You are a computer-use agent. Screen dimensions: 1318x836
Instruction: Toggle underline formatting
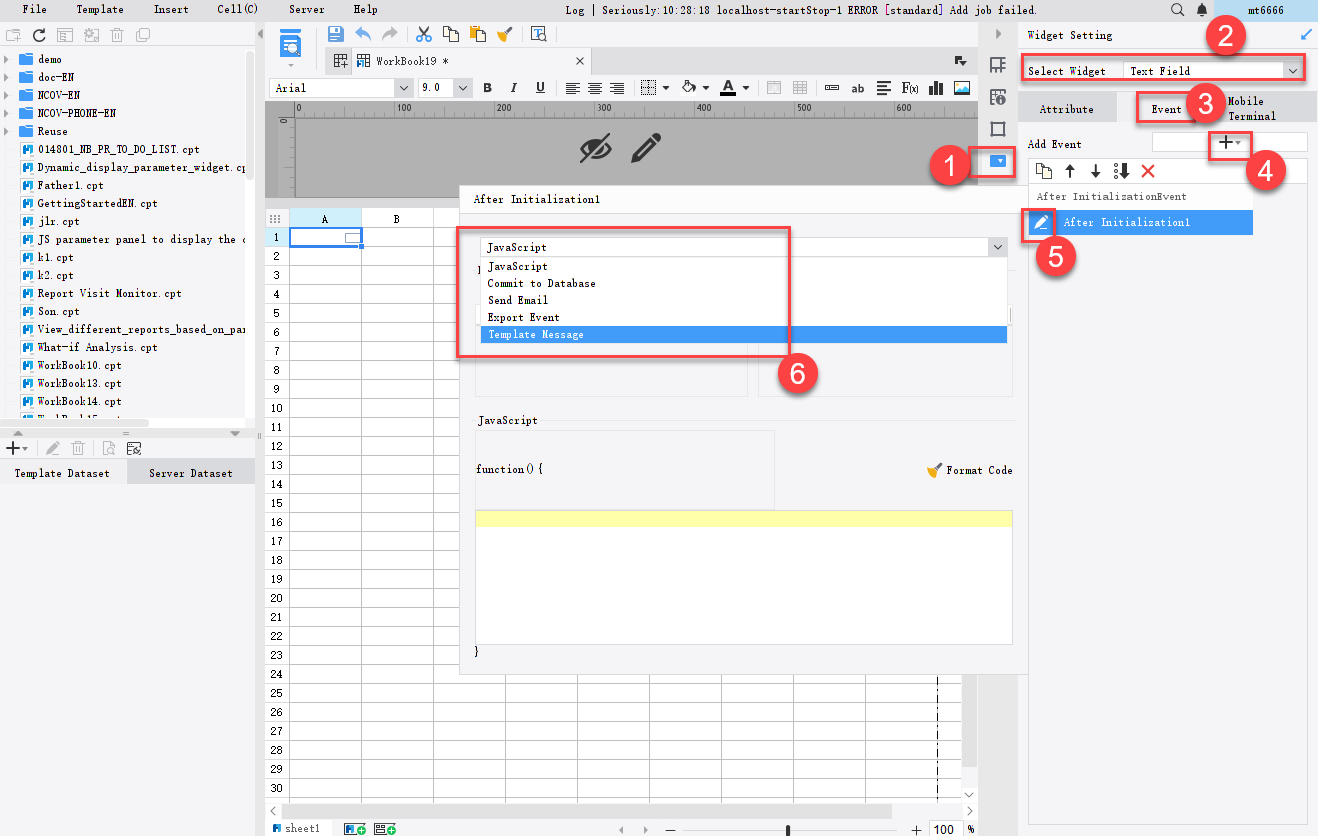(x=538, y=88)
